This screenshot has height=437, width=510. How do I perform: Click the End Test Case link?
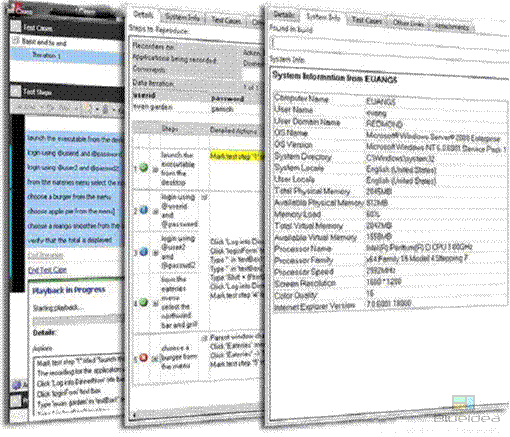tap(47, 270)
